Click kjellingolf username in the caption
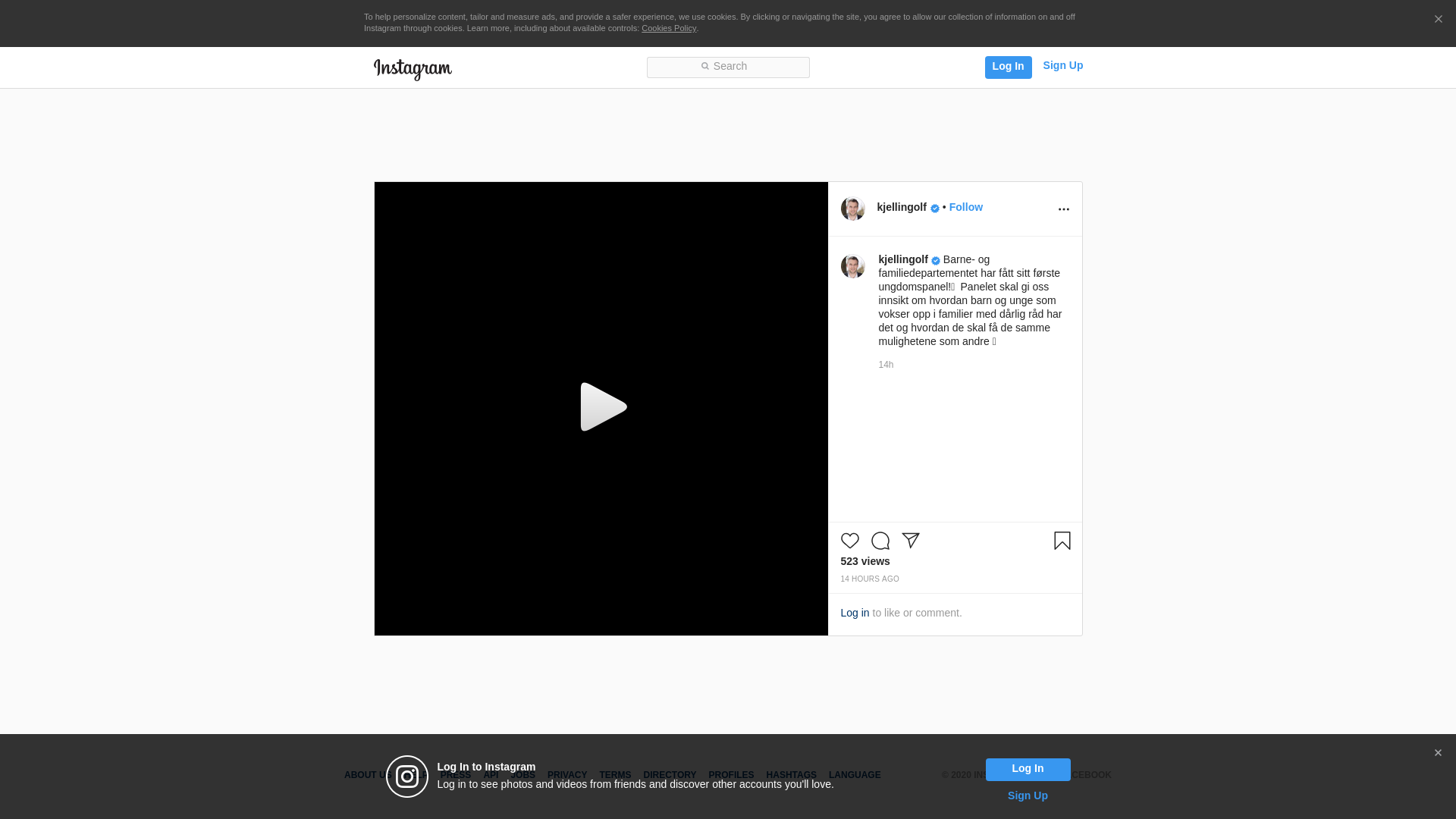Image resolution: width=1456 pixels, height=819 pixels. point(903,259)
